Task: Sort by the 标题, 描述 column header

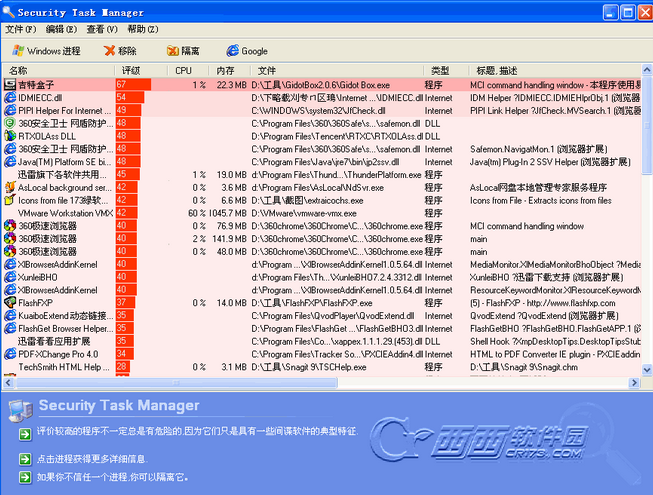Action: [x=553, y=70]
